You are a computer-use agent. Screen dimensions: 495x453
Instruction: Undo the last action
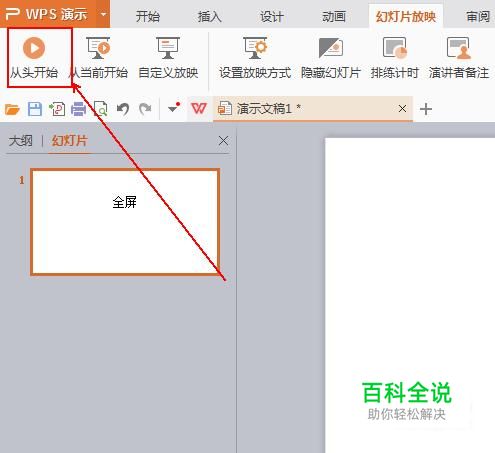[x=123, y=109]
